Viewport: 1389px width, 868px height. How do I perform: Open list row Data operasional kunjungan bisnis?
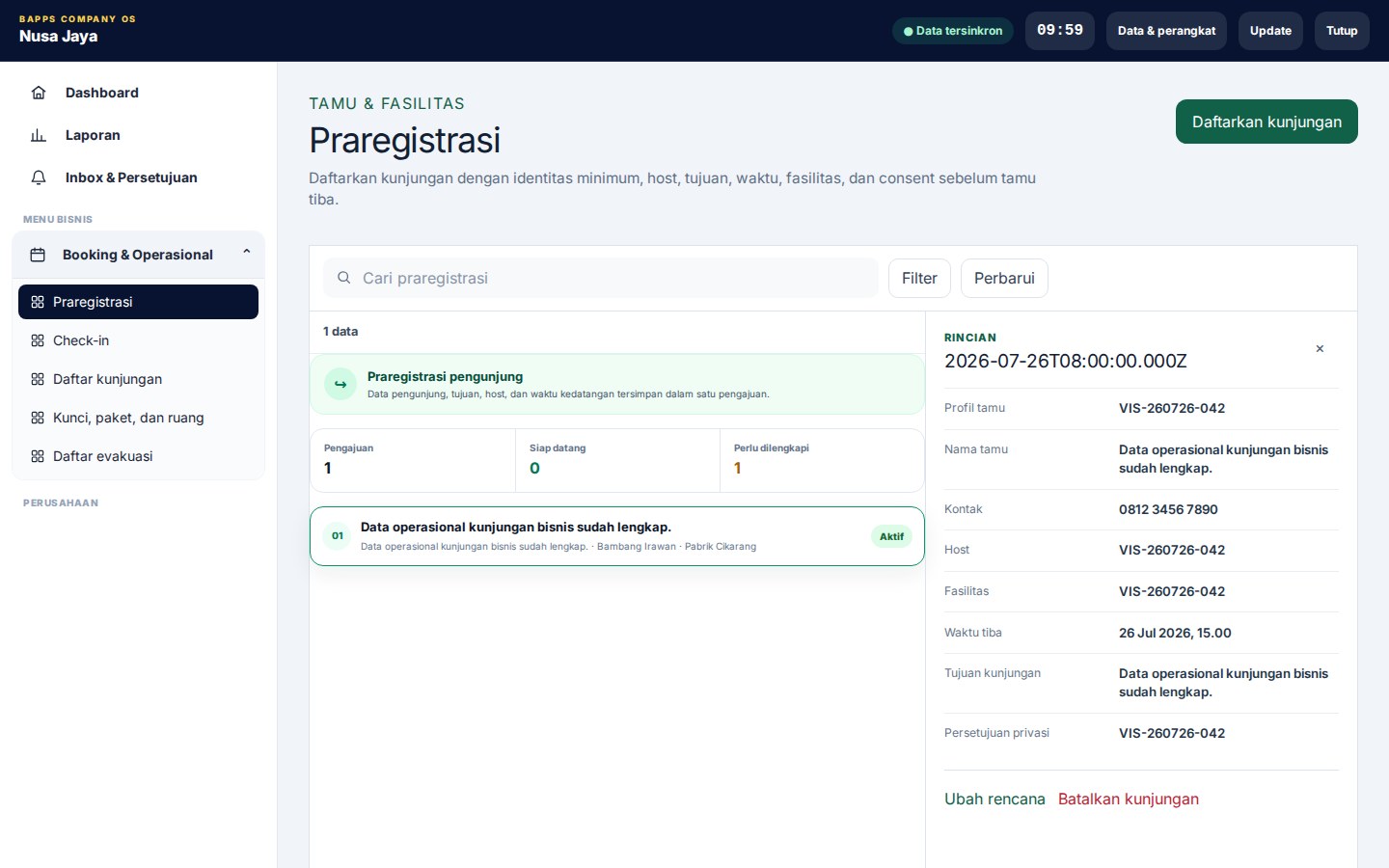tap(617, 536)
